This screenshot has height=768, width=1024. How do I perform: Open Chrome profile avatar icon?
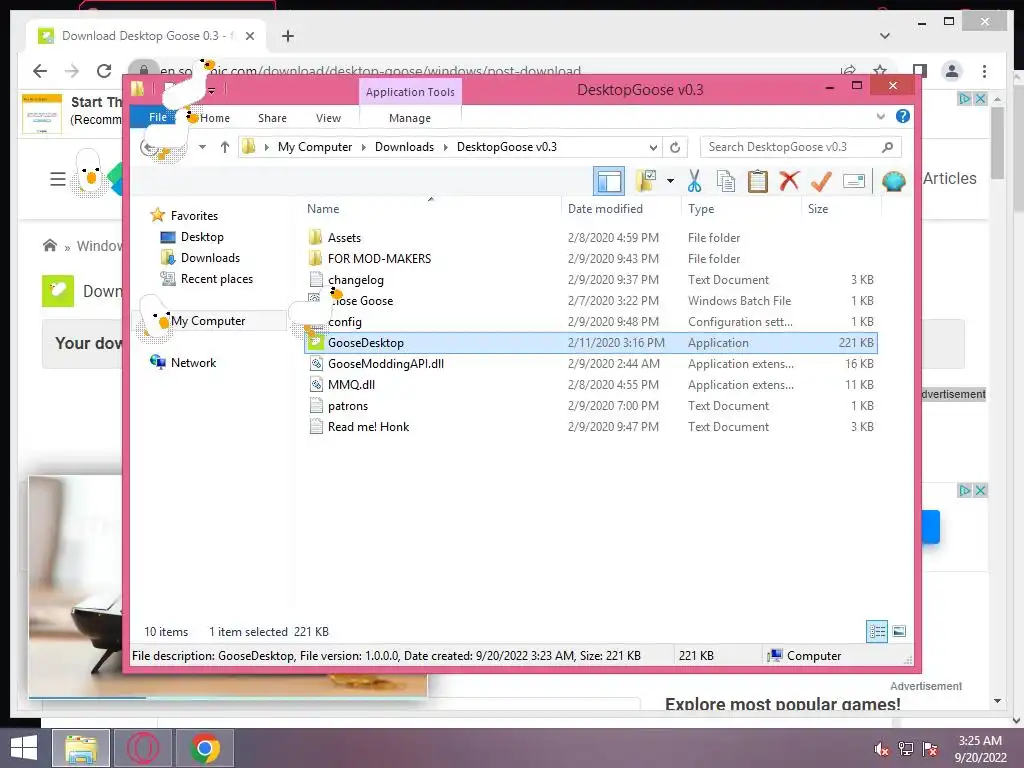click(952, 71)
